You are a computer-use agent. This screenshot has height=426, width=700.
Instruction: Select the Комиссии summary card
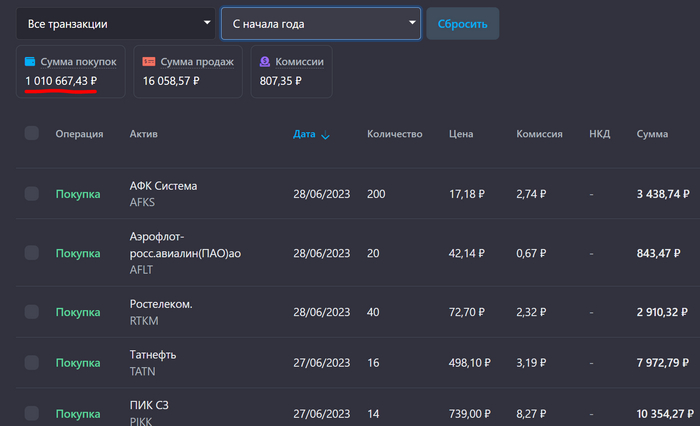coord(291,71)
